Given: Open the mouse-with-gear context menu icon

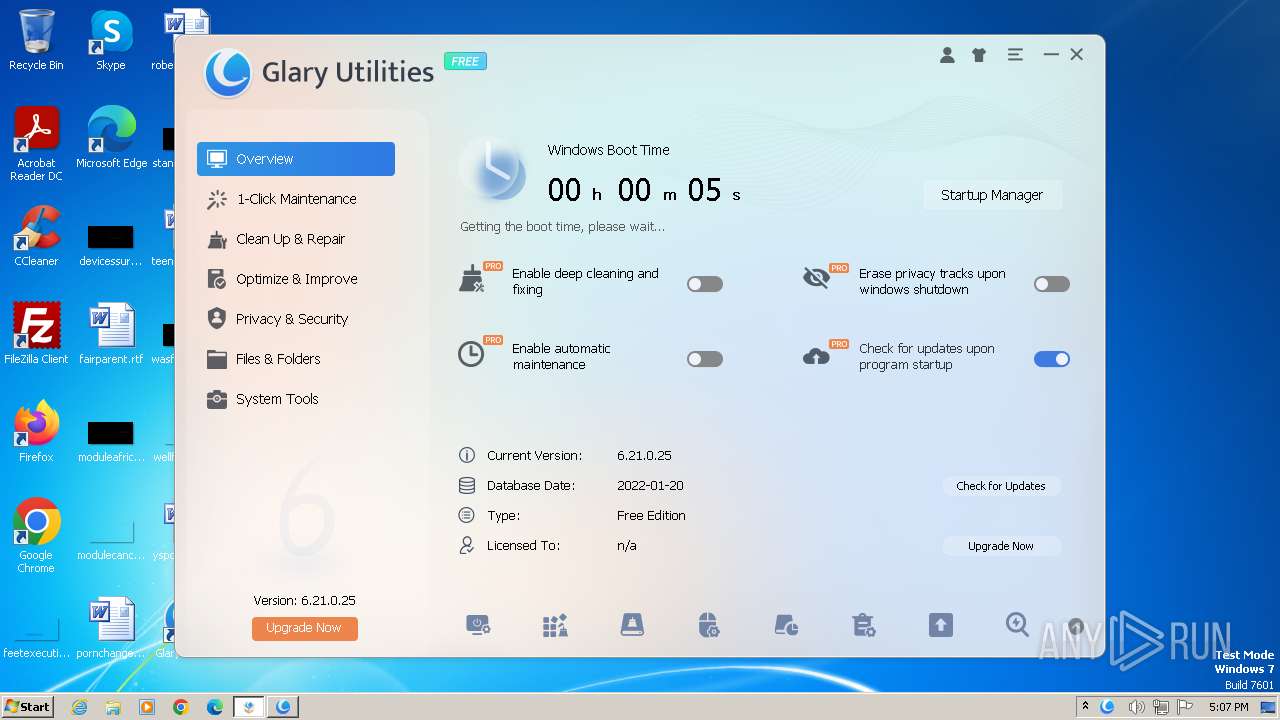Looking at the screenshot, I should coord(709,626).
